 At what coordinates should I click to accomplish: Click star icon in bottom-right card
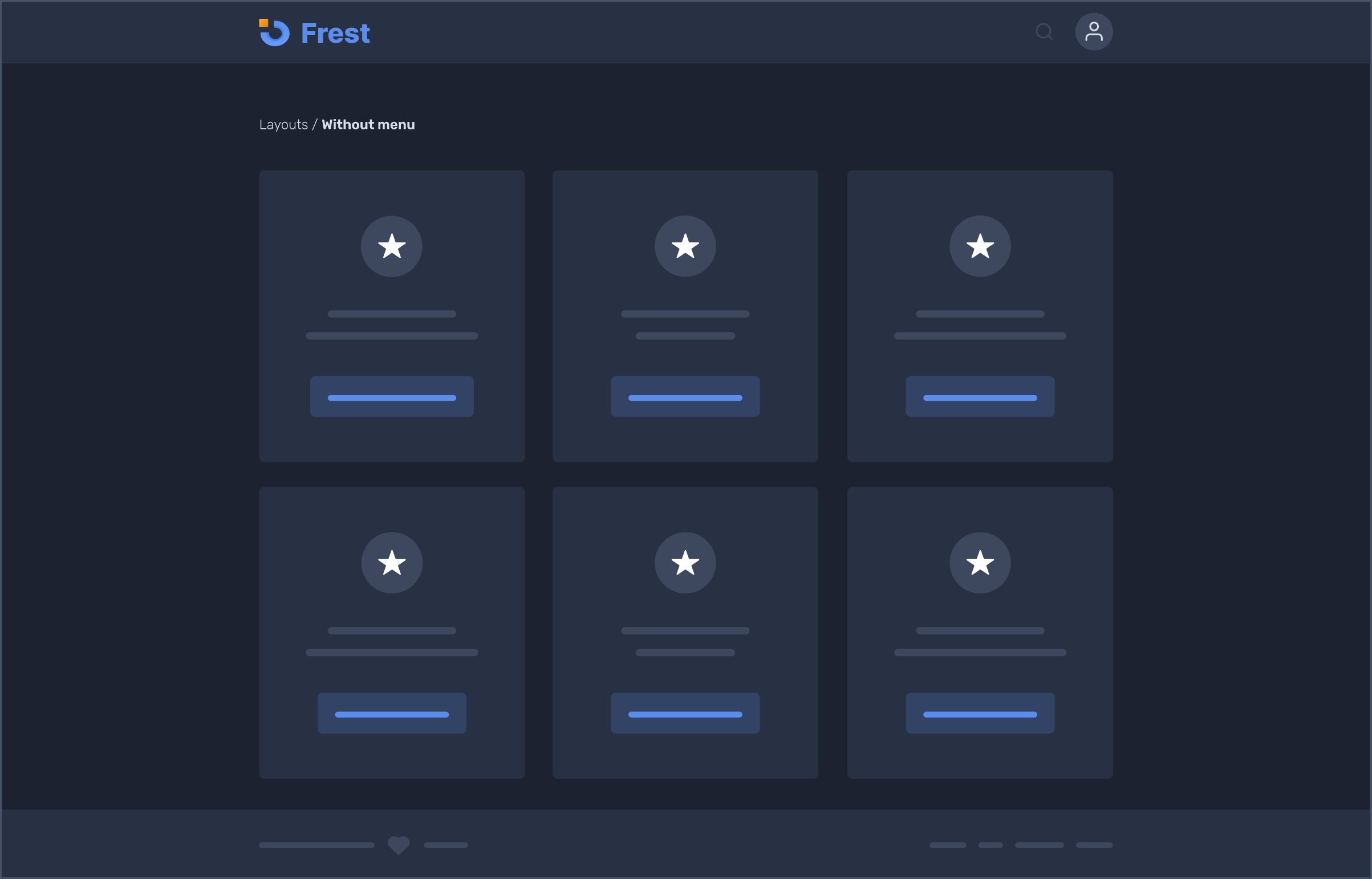coord(980,563)
